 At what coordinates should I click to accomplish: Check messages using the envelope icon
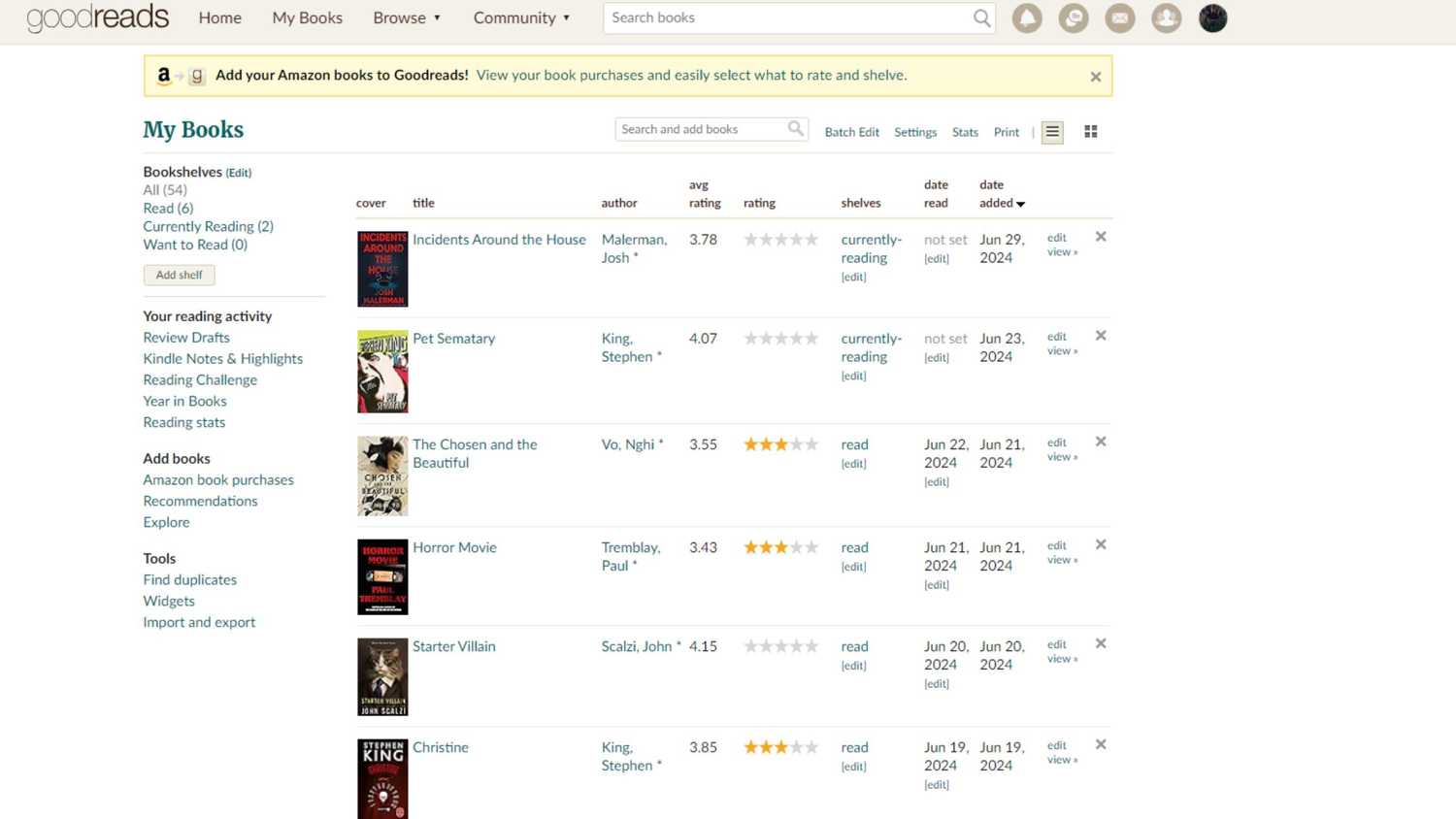coord(1120,17)
